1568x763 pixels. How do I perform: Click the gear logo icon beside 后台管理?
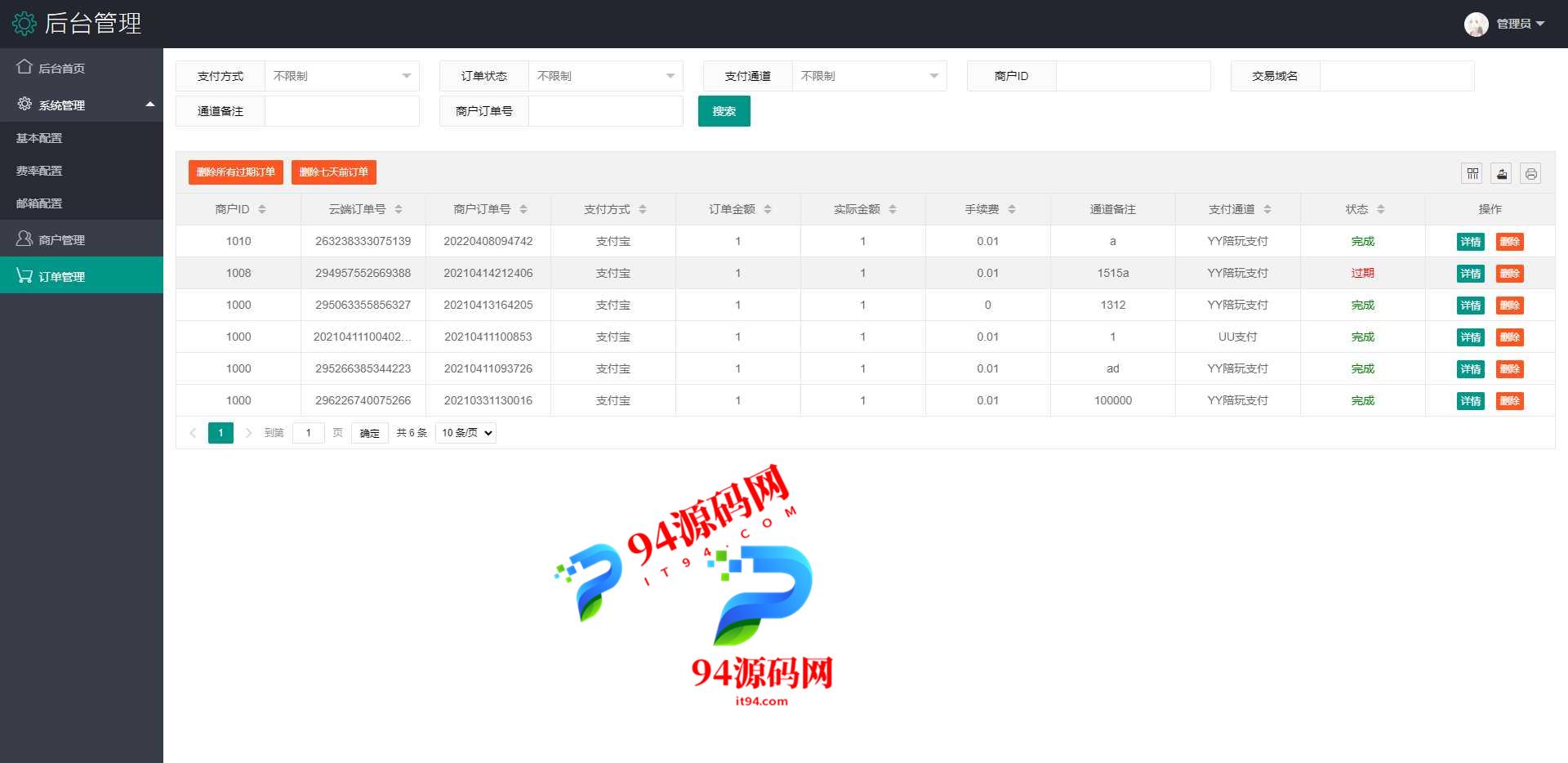pyautogui.click(x=24, y=24)
